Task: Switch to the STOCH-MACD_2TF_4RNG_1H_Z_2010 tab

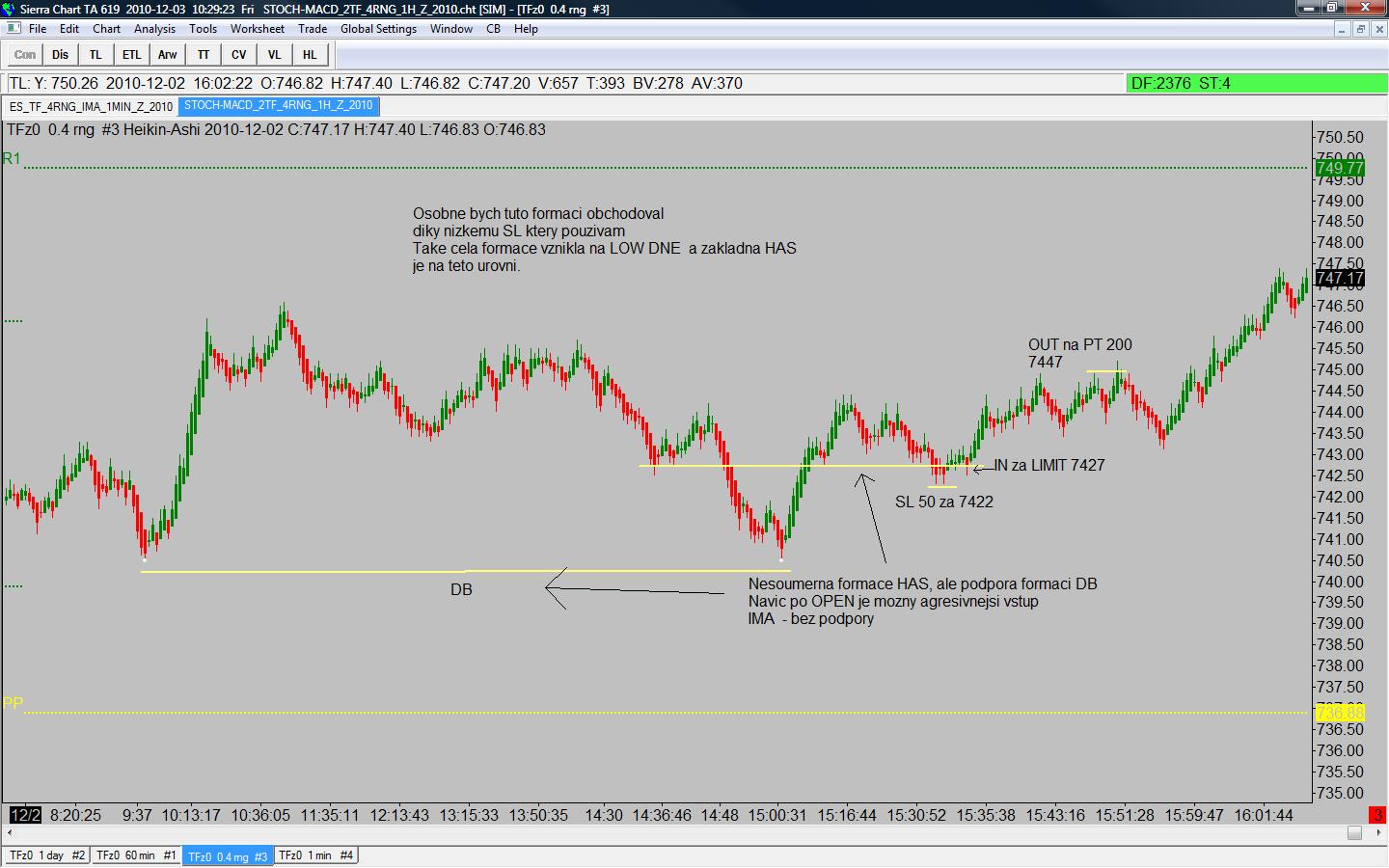Action: point(279,106)
